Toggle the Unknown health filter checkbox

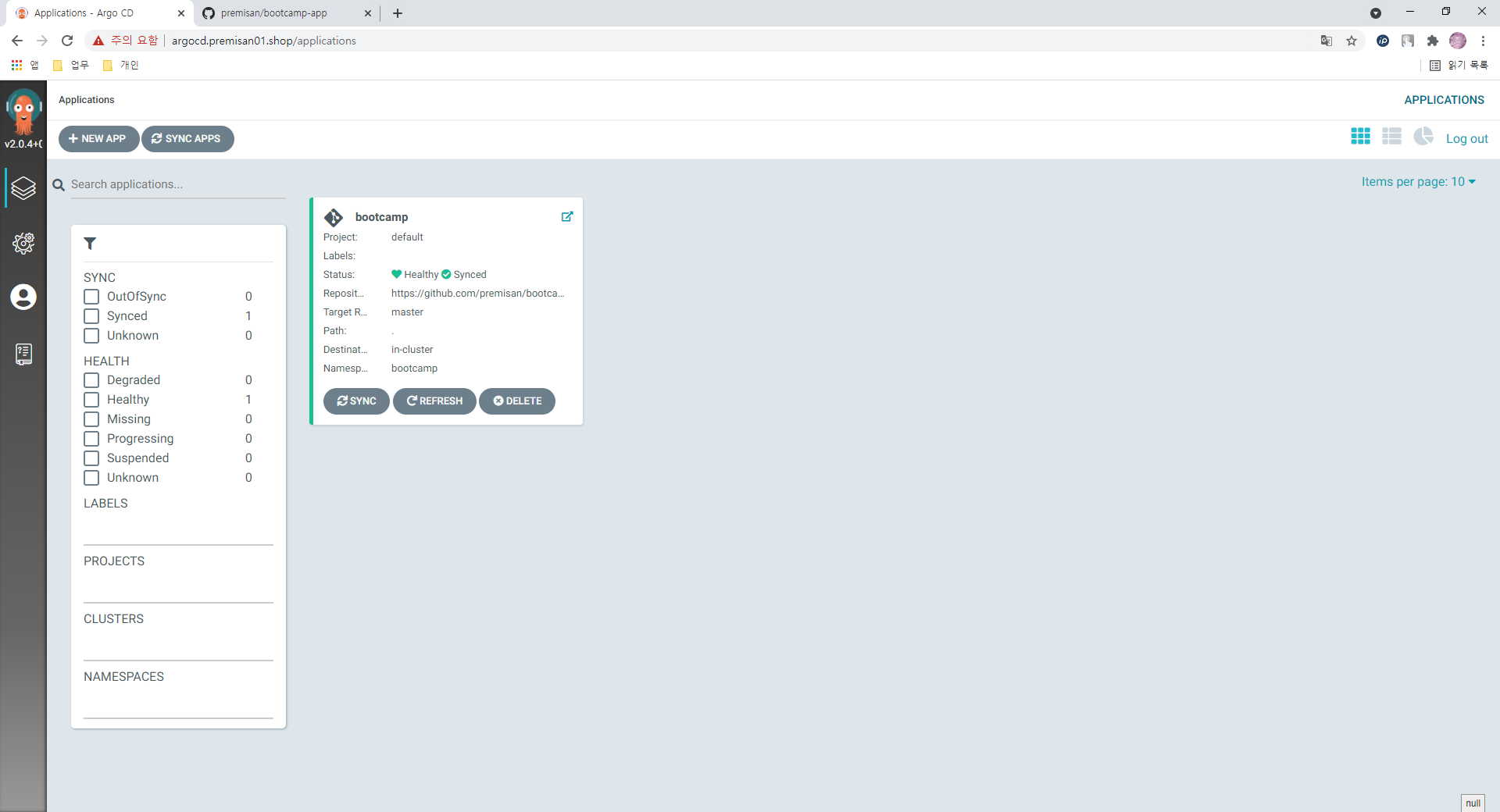click(x=91, y=478)
